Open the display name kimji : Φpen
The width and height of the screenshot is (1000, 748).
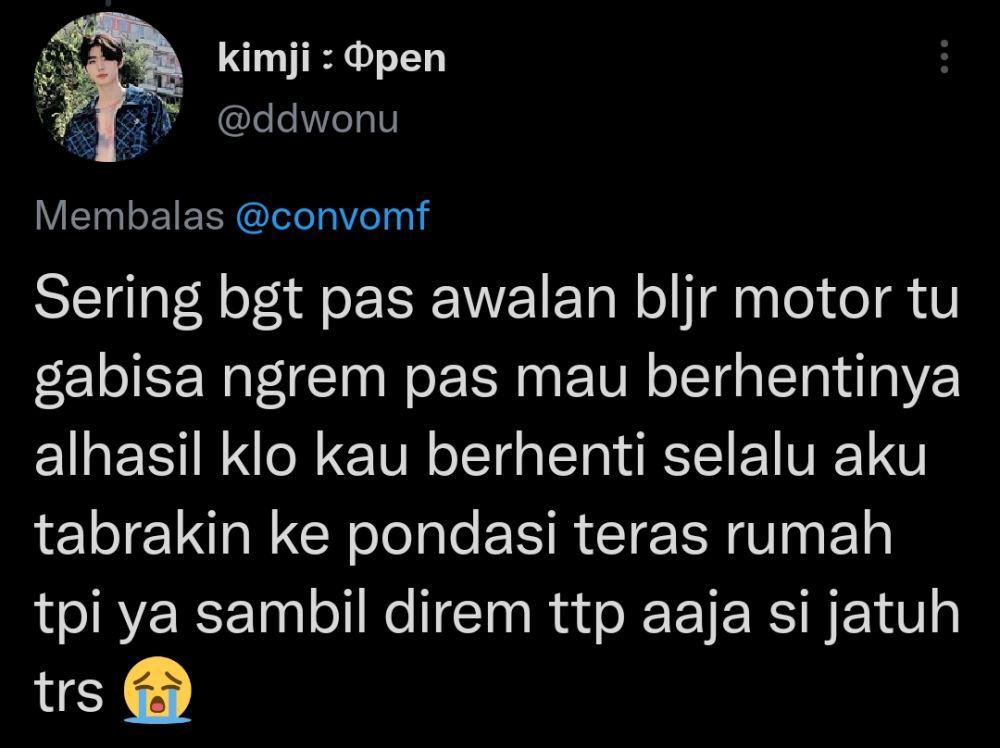tap(332, 59)
